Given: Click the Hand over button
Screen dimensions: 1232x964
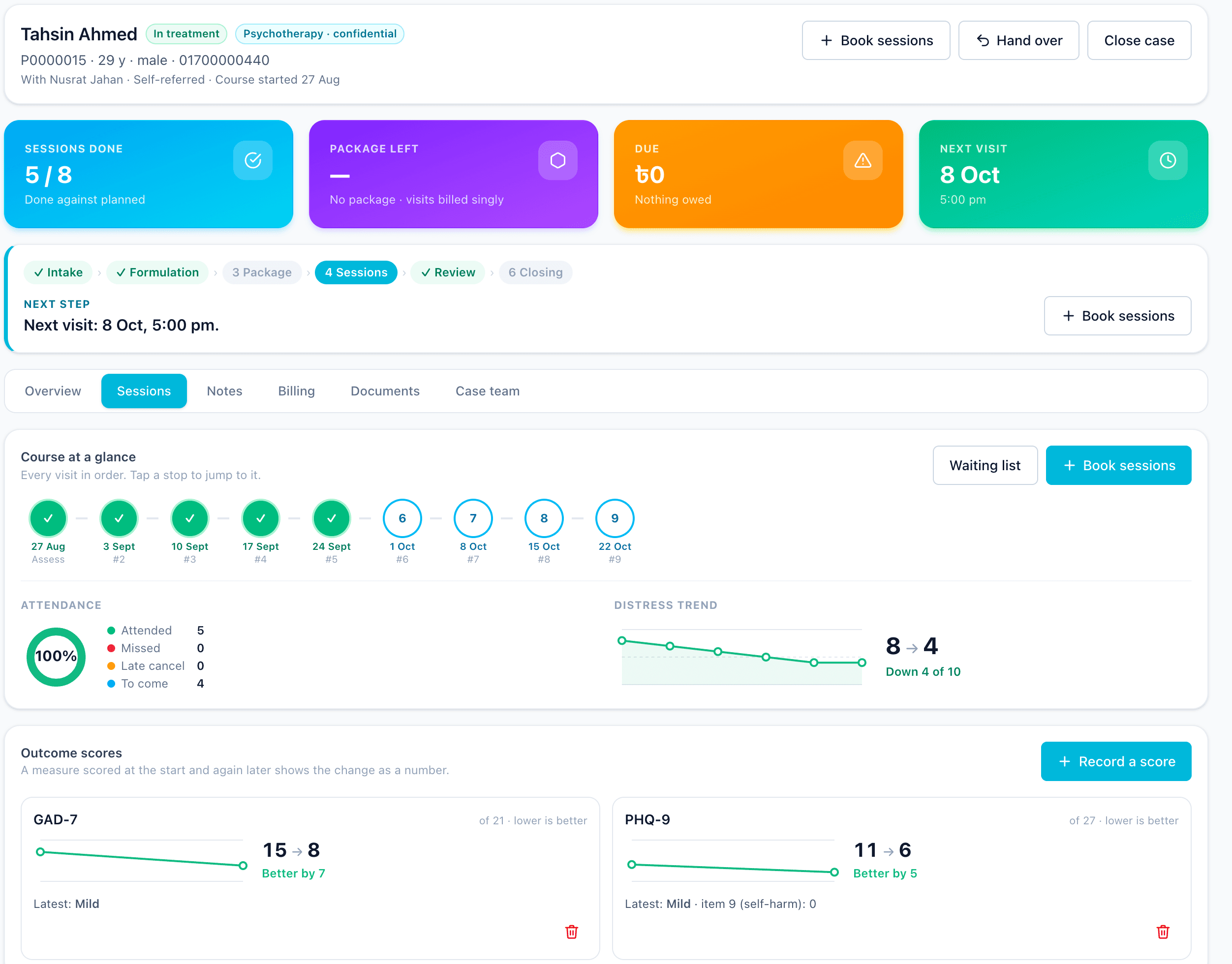Looking at the screenshot, I should point(1018,40).
